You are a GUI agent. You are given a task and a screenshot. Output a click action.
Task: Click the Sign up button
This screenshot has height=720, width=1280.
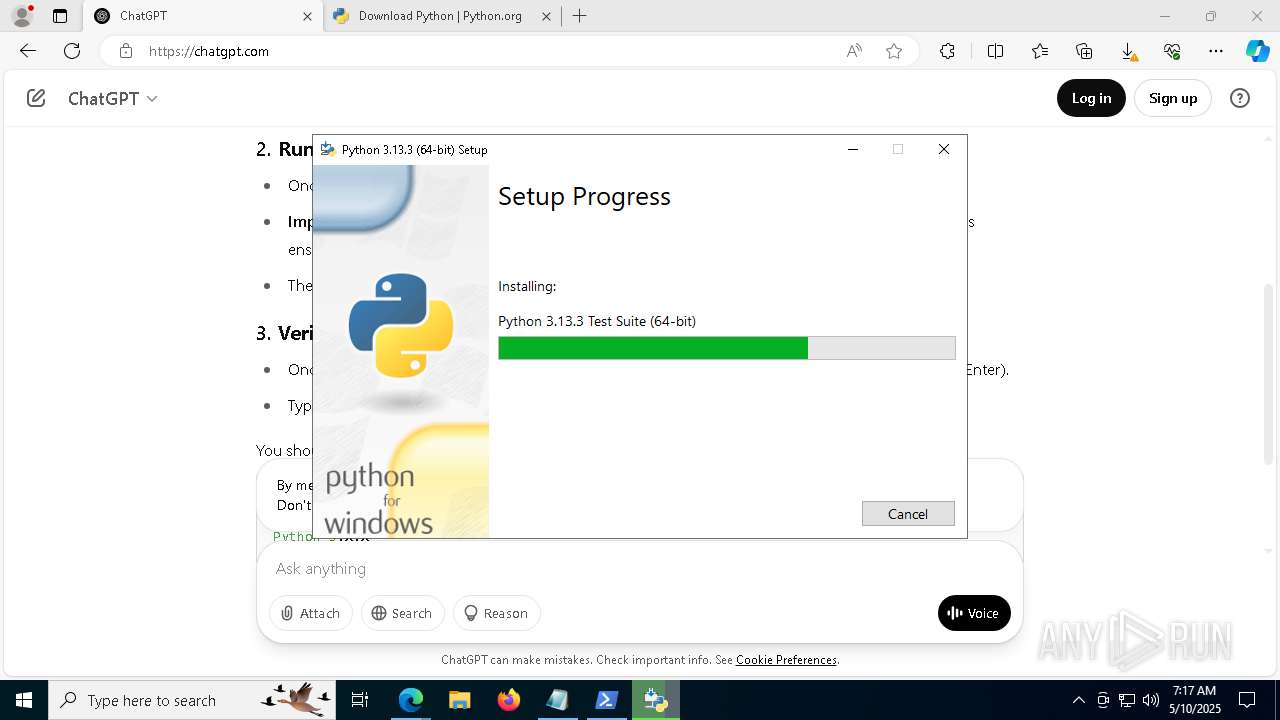1173,98
